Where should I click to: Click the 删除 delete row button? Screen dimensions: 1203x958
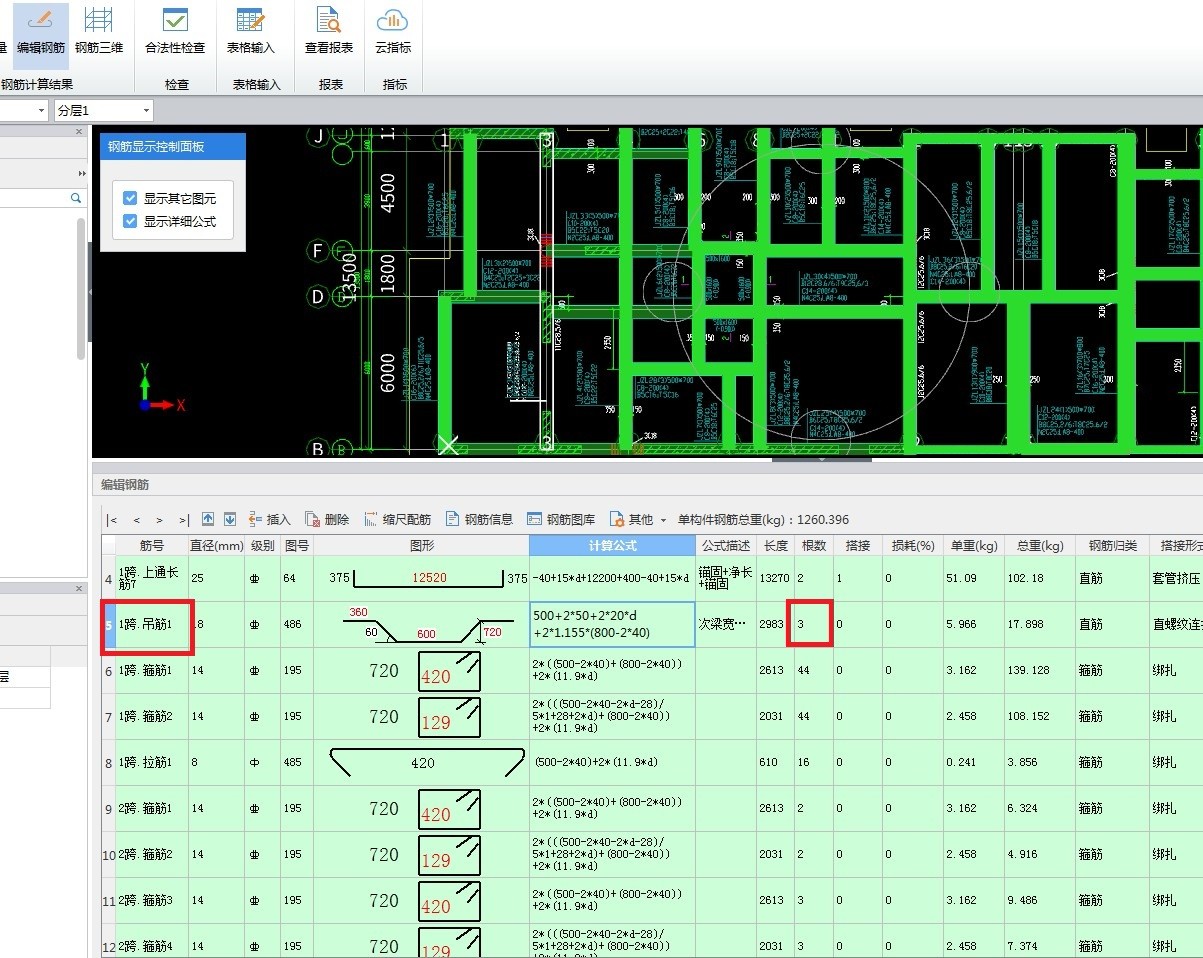point(327,519)
